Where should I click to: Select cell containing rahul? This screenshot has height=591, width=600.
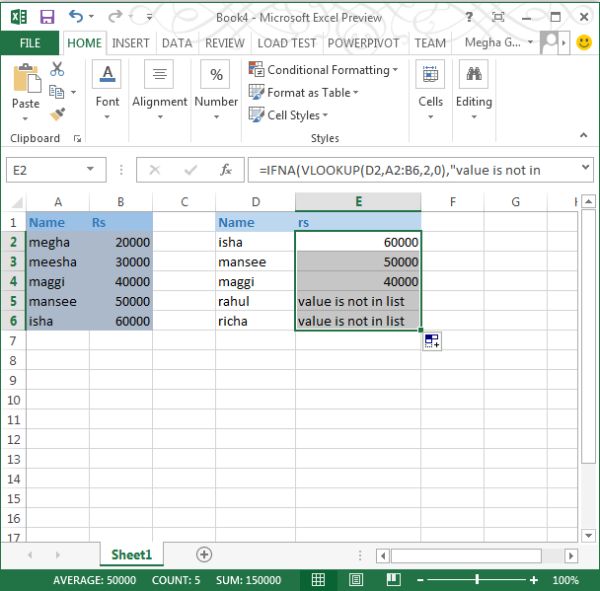(x=255, y=301)
